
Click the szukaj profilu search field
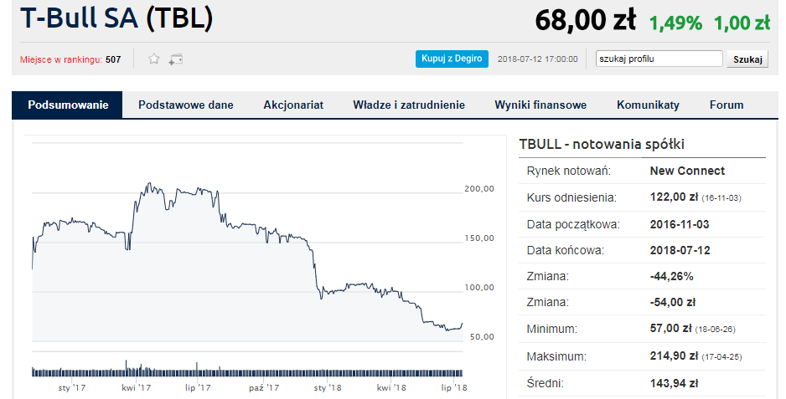659,59
